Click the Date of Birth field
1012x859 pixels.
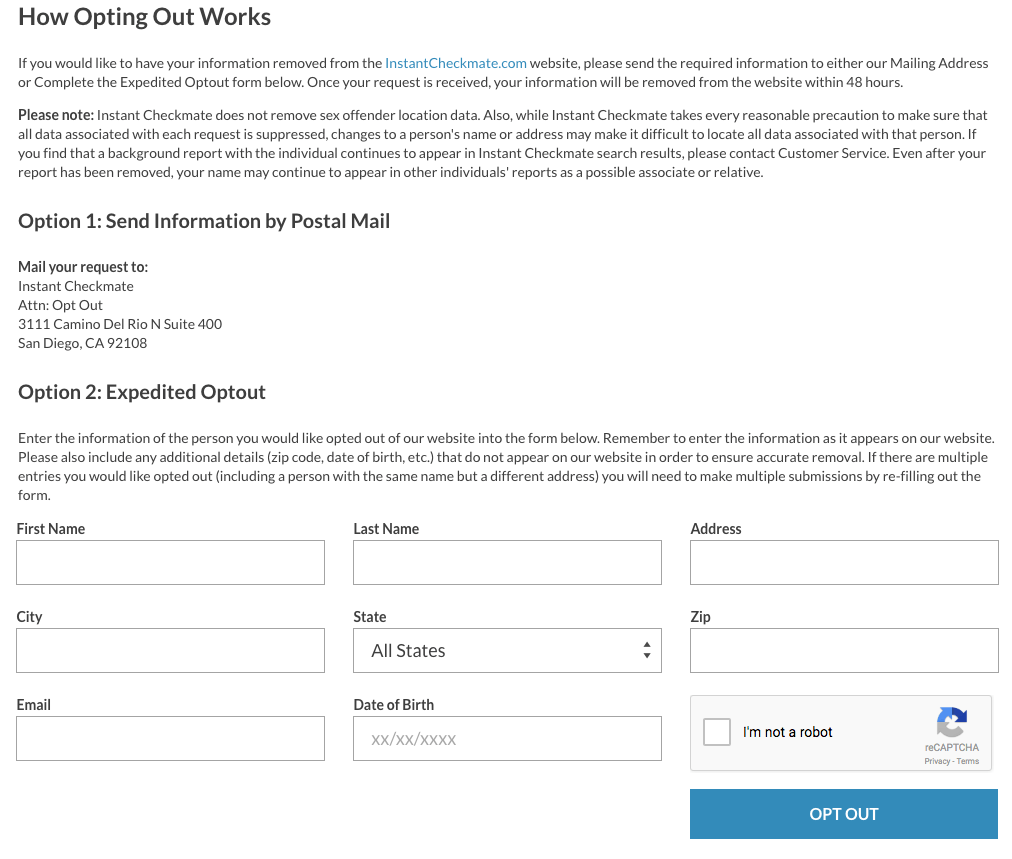(507, 738)
